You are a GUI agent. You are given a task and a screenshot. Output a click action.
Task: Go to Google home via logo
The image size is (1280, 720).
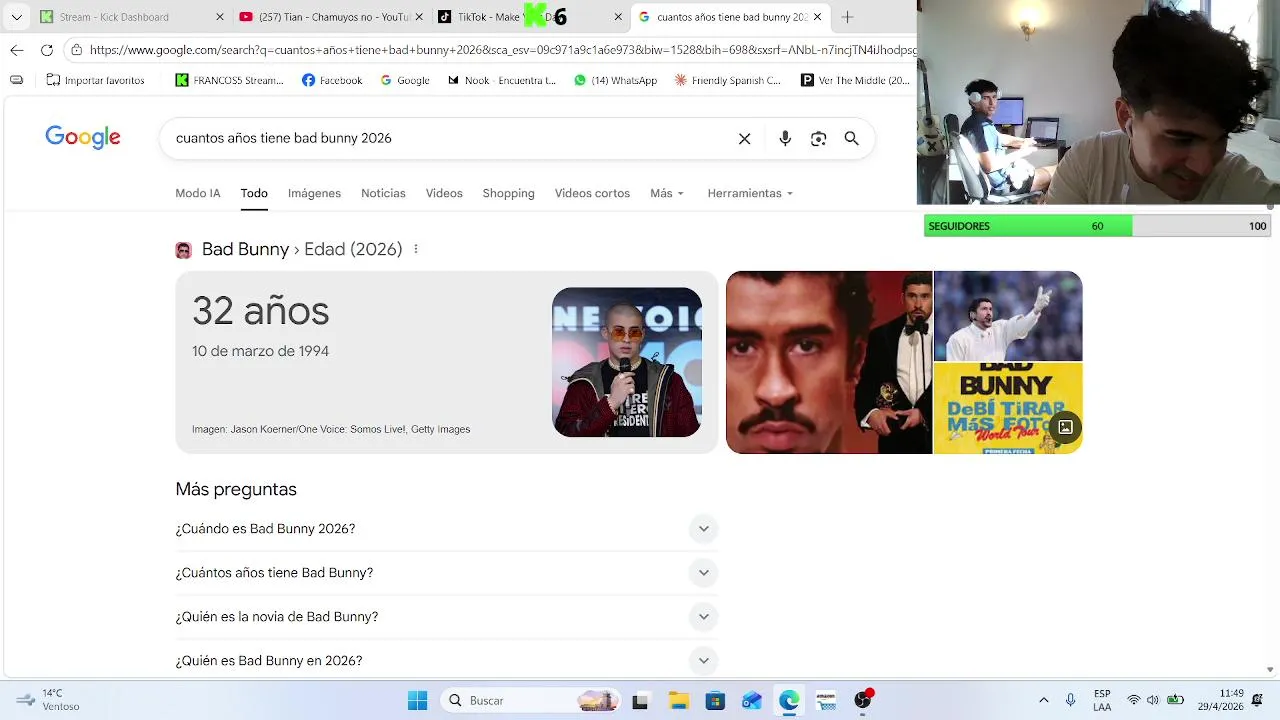tap(83, 138)
